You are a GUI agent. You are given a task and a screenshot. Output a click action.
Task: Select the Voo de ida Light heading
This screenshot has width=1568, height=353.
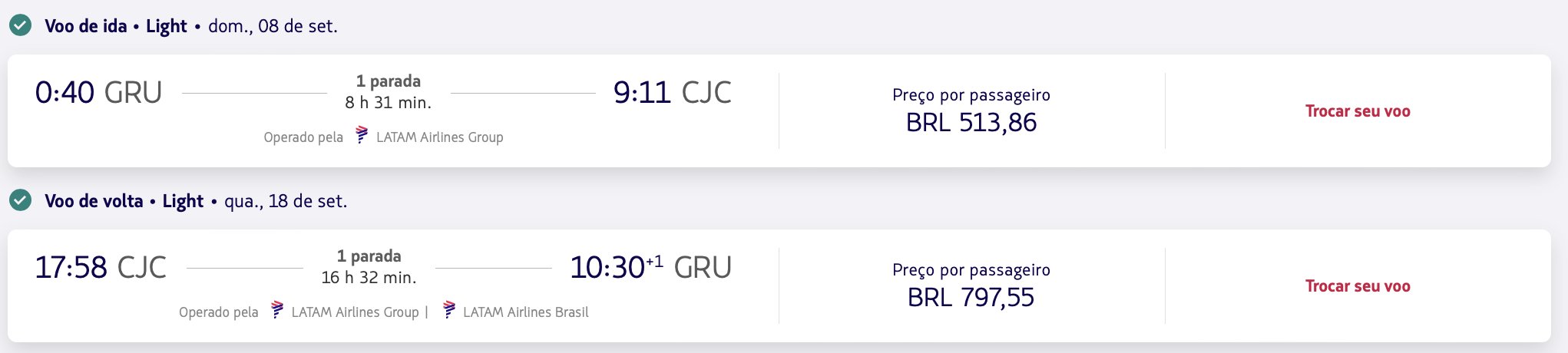[116, 26]
